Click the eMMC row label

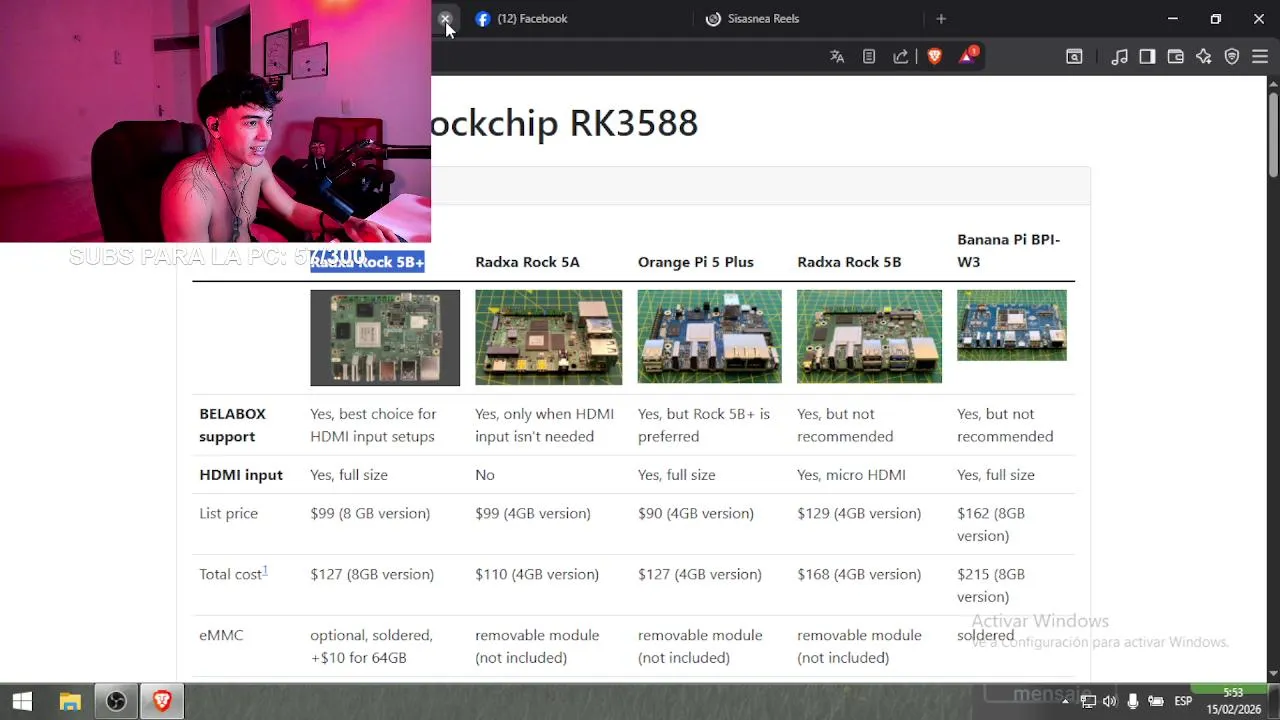point(221,635)
